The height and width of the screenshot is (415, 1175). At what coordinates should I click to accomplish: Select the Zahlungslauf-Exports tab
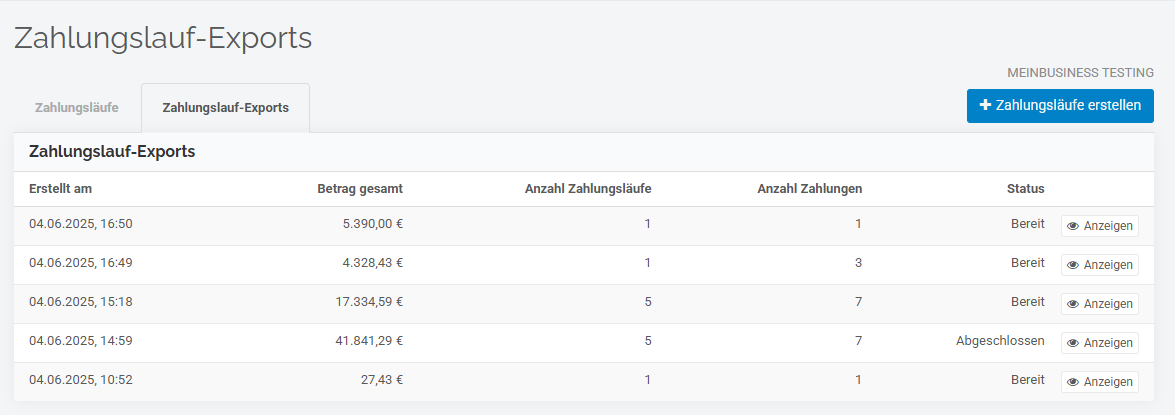(x=226, y=107)
